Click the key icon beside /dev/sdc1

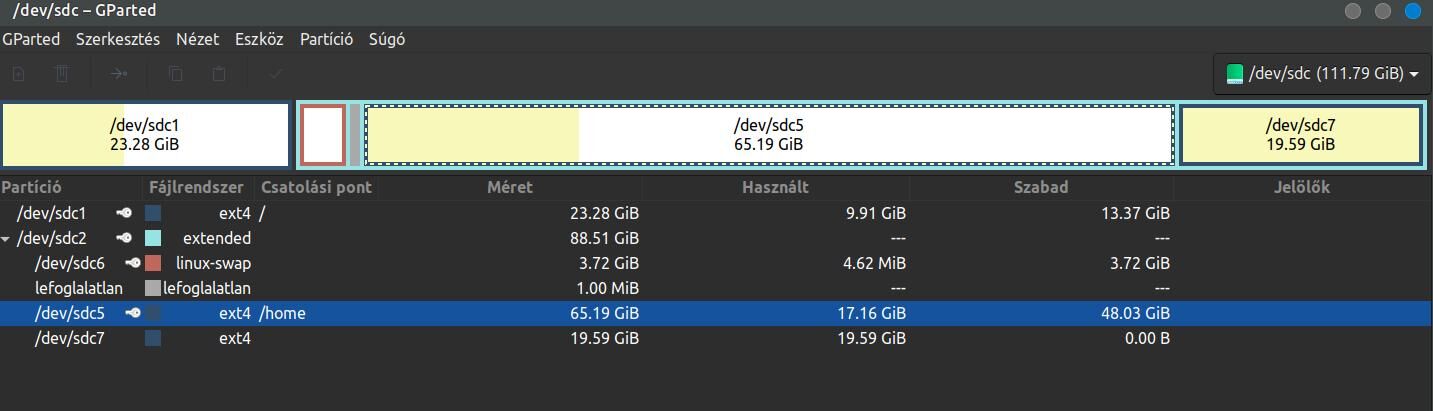(124, 213)
